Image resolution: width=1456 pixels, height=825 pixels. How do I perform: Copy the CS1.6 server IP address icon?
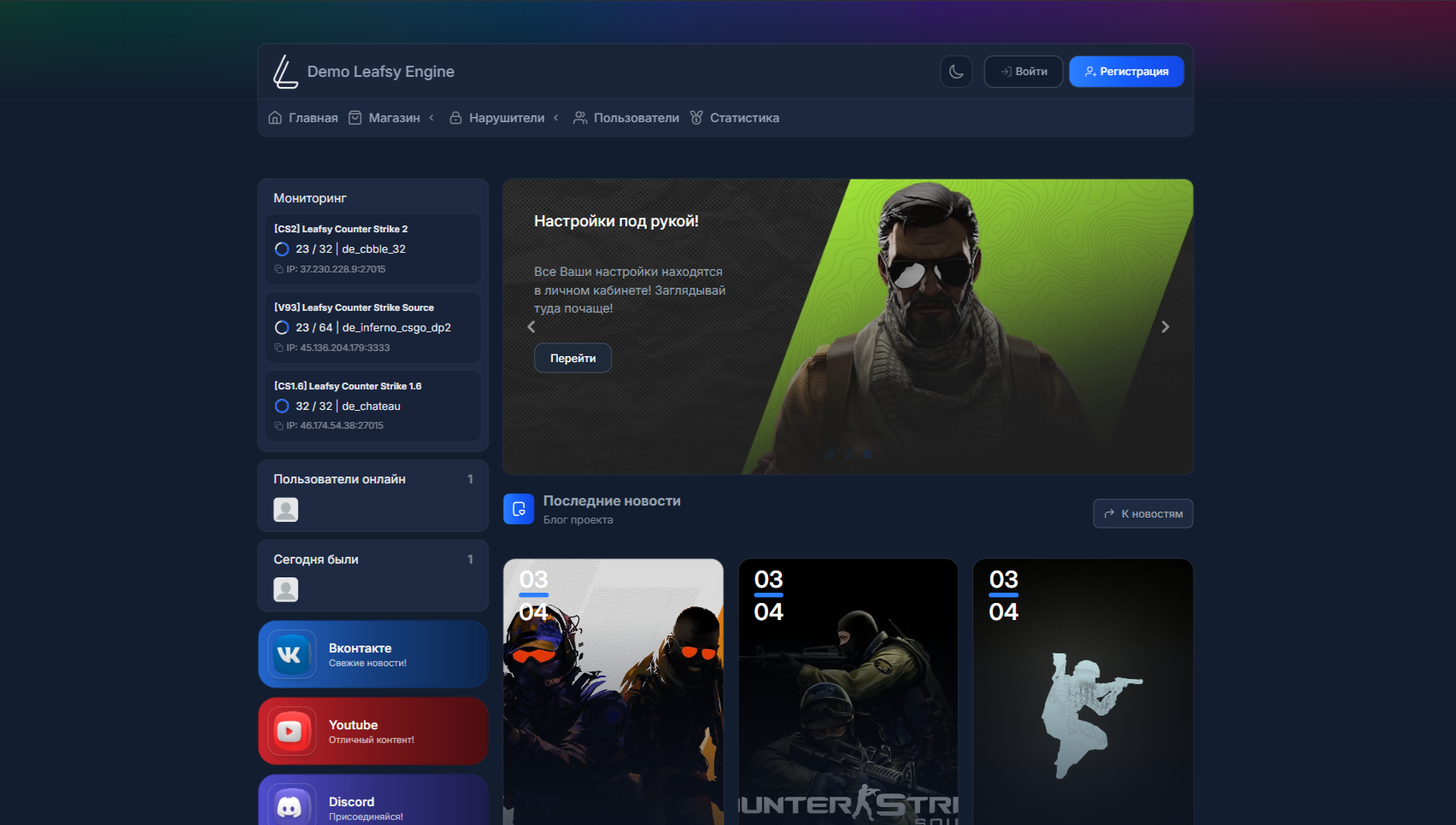pyautogui.click(x=279, y=425)
